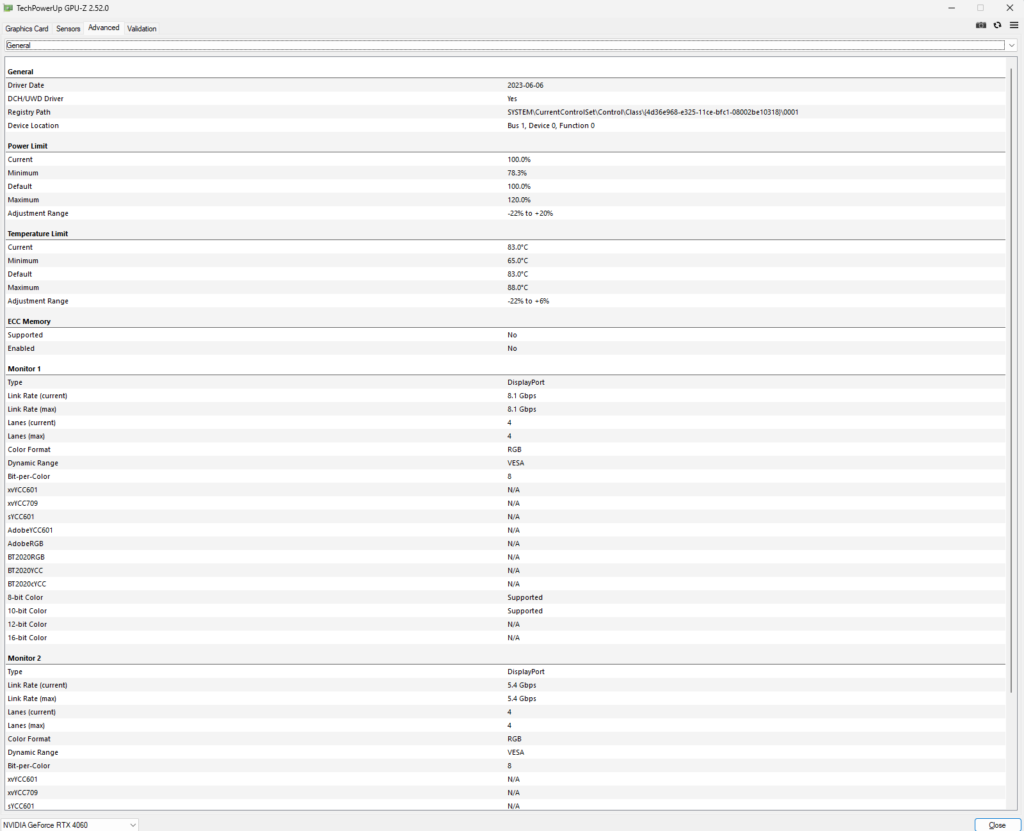The width and height of the screenshot is (1024, 831).
Task: Select the ECC Memory Enabled row
Action: click(x=505, y=348)
